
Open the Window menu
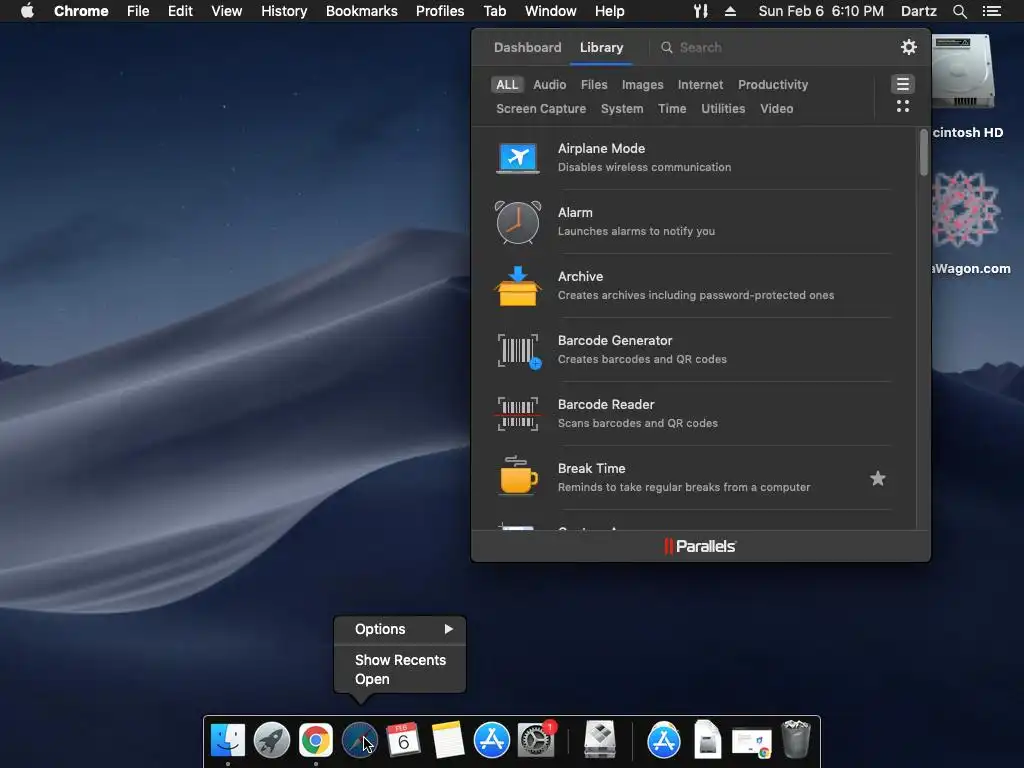551,11
